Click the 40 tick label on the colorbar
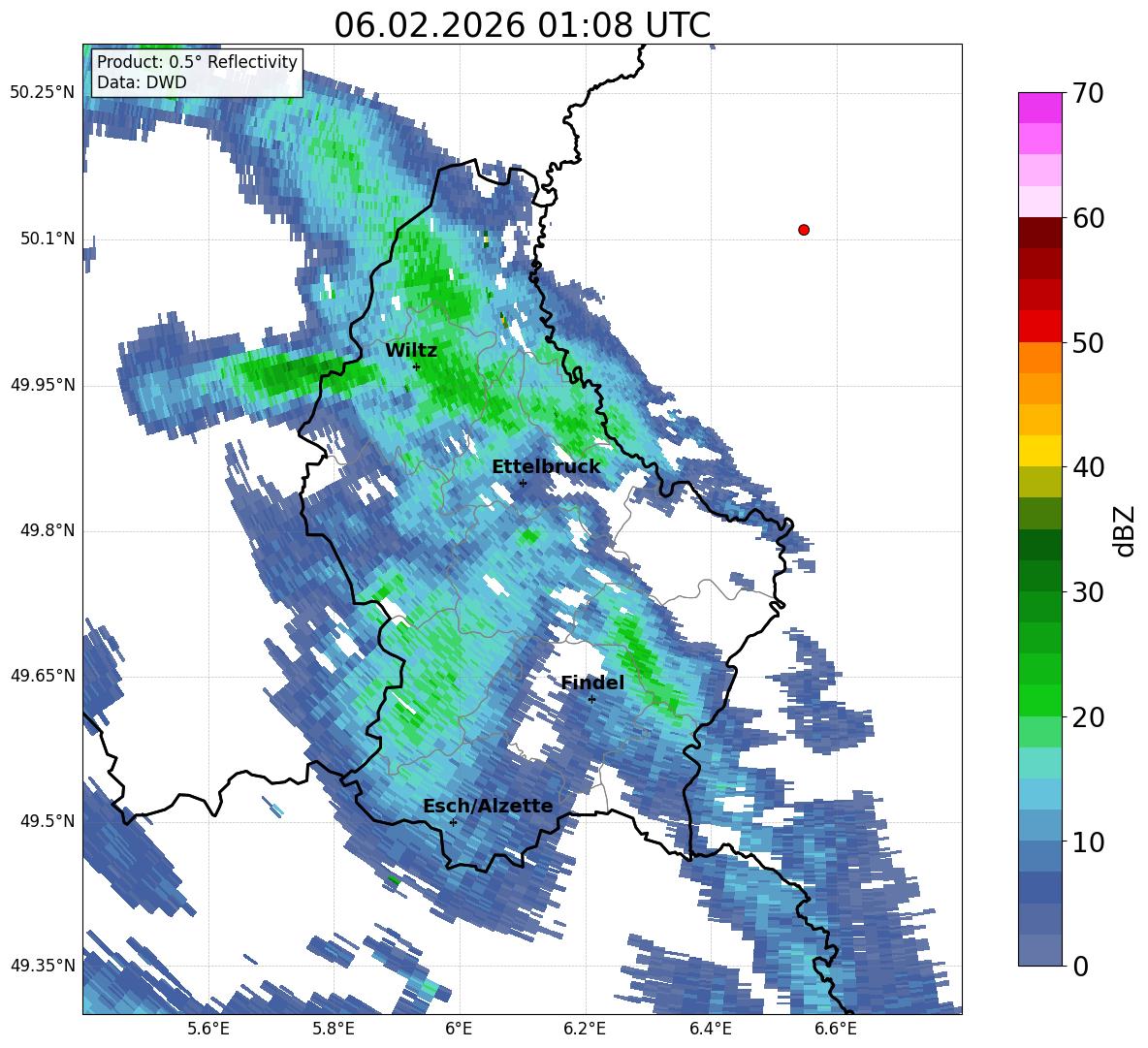The image size is (1148, 1048). point(1087,467)
